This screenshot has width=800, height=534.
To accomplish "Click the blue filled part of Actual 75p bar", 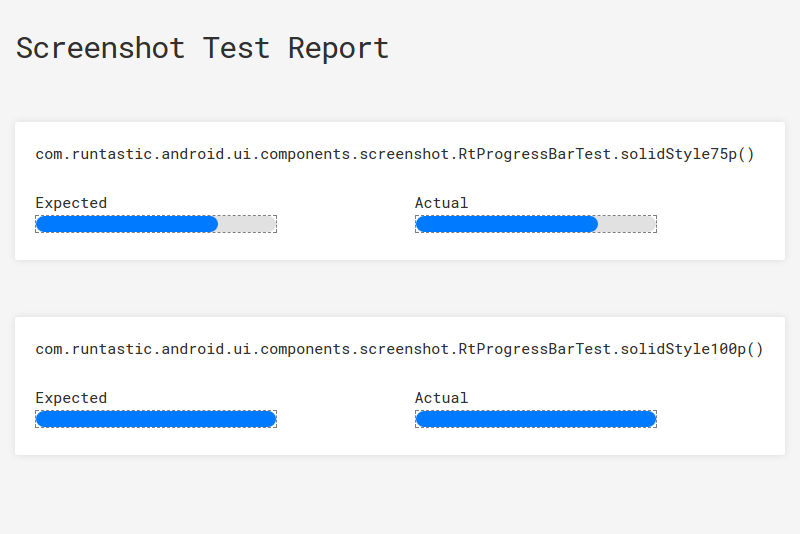I will [506, 224].
